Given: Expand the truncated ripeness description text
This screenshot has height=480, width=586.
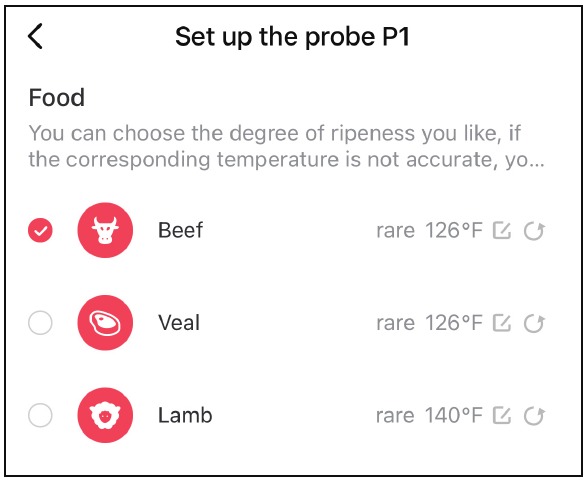Looking at the screenshot, I should [287, 147].
